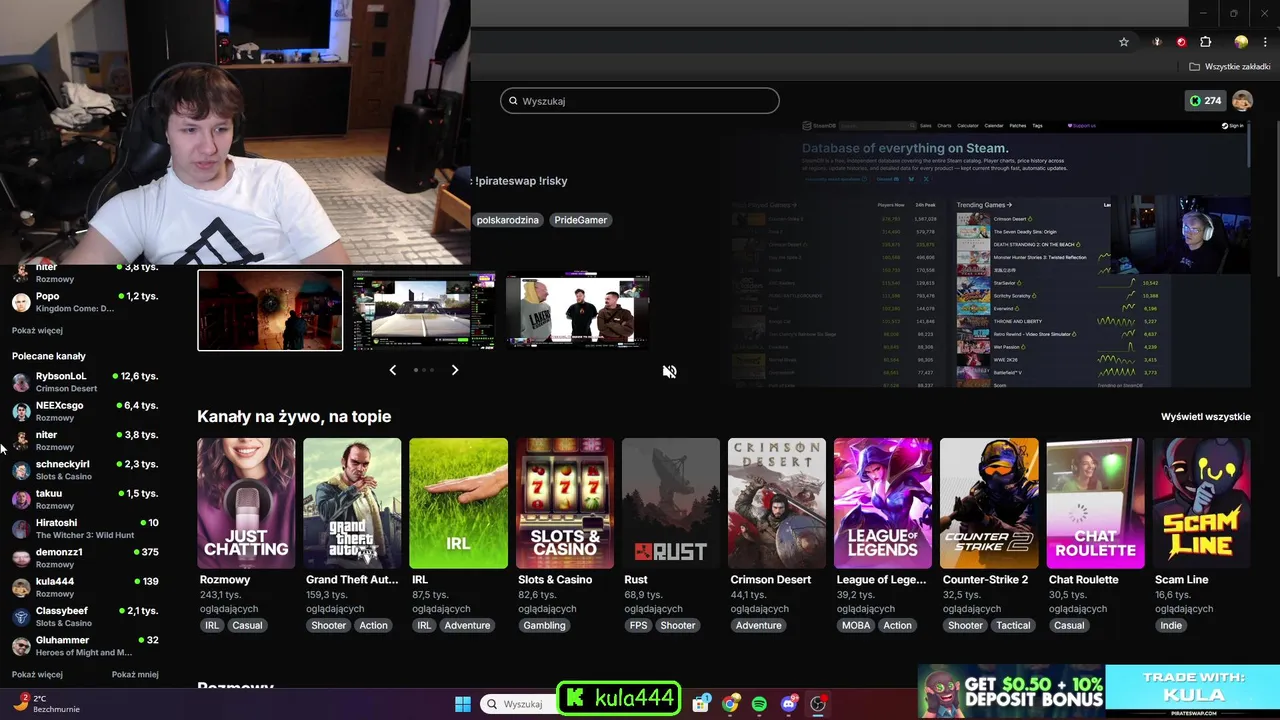The image size is (1280, 720).
Task: Focus the Windows taskbar Wyszukaj search box
Action: tap(517, 704)
